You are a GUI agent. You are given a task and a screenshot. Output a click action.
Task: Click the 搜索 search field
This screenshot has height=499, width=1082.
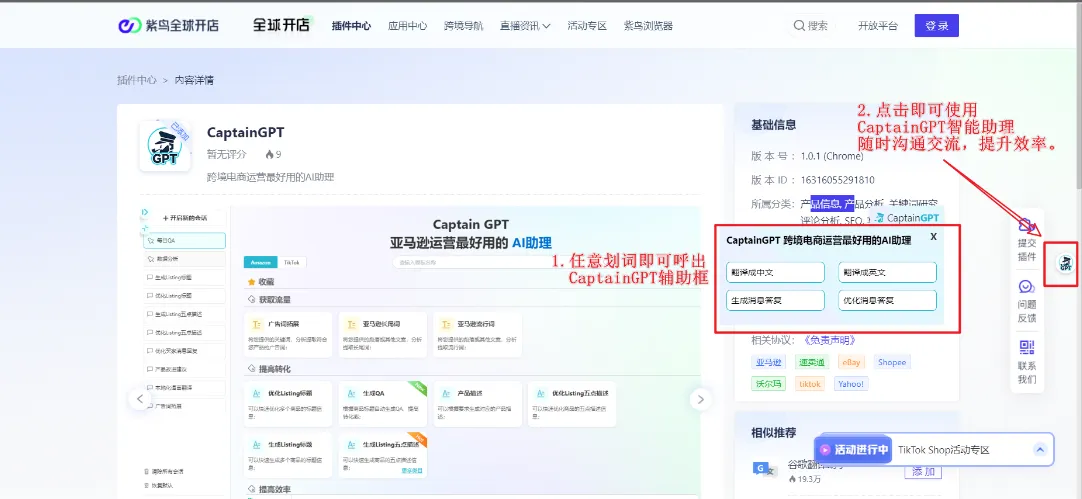[x=812, y=26]
